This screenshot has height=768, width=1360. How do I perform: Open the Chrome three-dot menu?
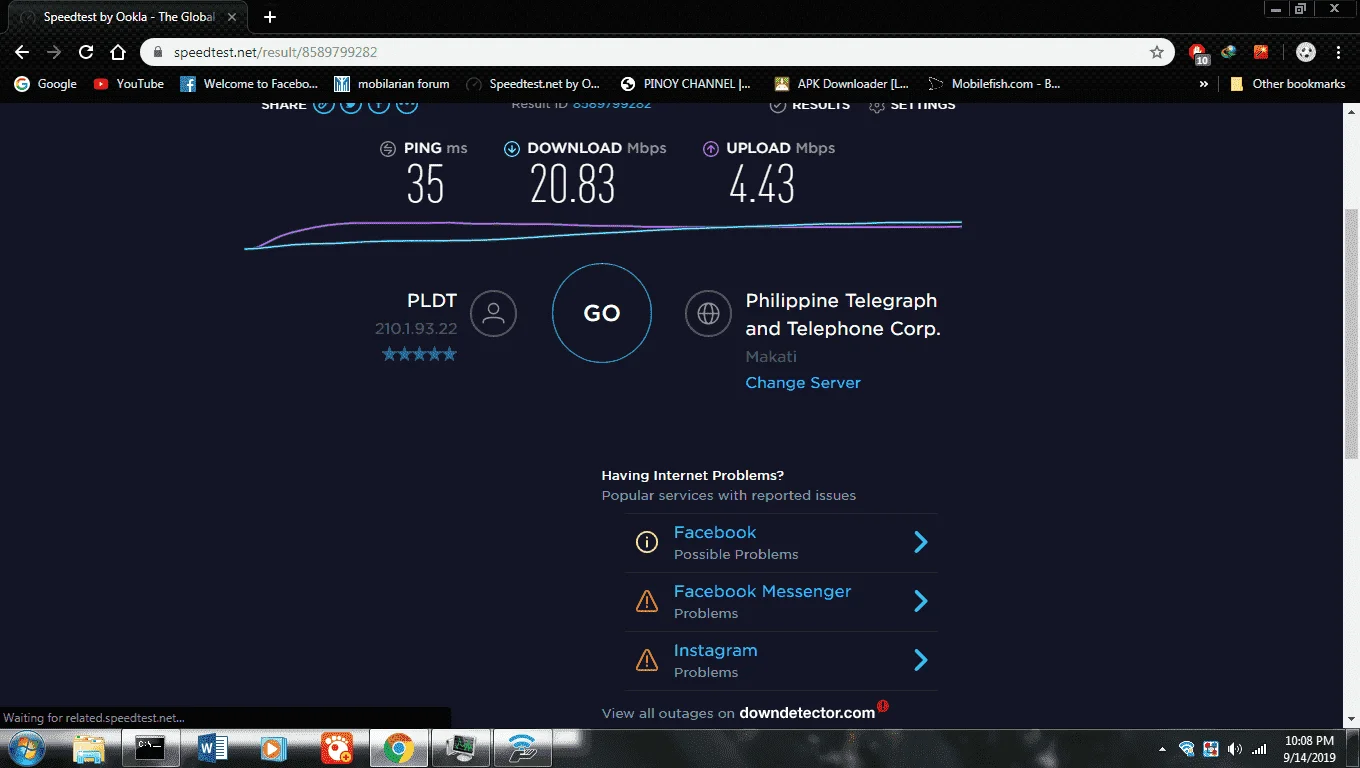pos(1339,52)
